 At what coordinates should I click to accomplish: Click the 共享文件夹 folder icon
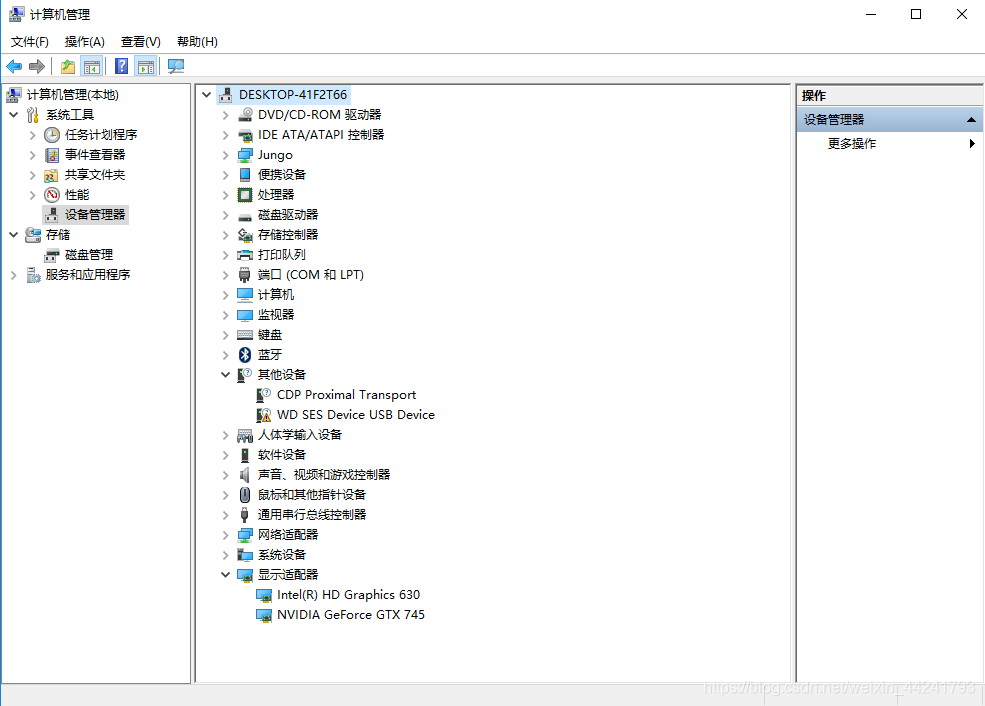(x=52, y=175)
